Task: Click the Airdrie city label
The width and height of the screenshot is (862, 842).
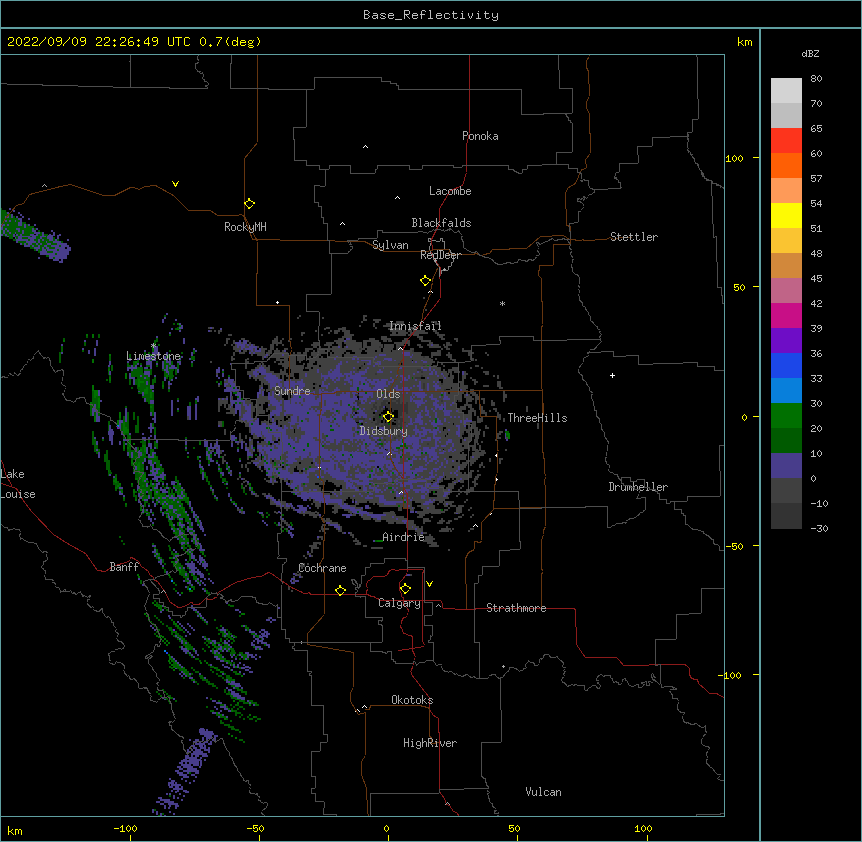Action: (x=404, y=537)
